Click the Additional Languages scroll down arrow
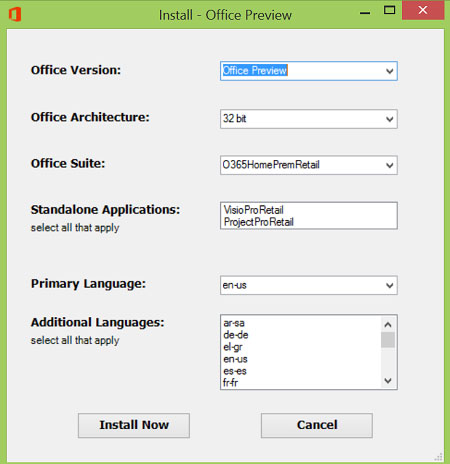The height and width of the screenshot is (464, 450). click(x=388, y=380)
